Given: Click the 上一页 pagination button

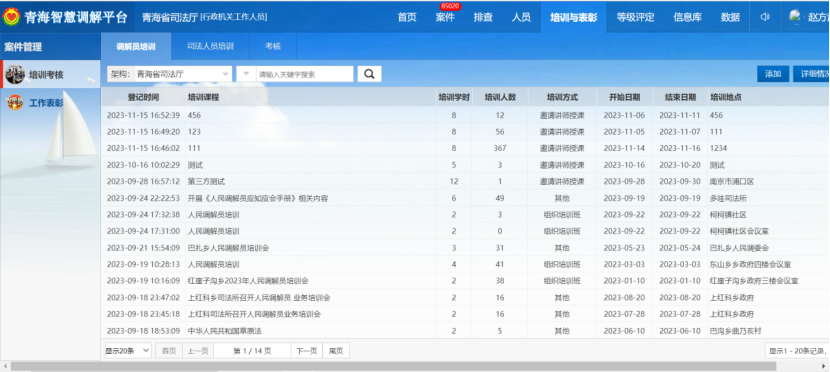Looking at the screenshot, I should pos(198,350).
